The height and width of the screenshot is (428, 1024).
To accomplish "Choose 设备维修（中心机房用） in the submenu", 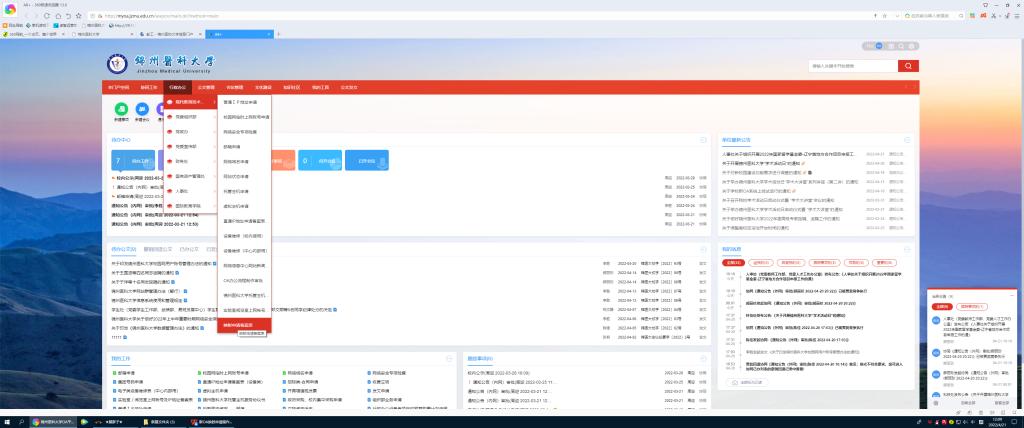I will point(244,251).
